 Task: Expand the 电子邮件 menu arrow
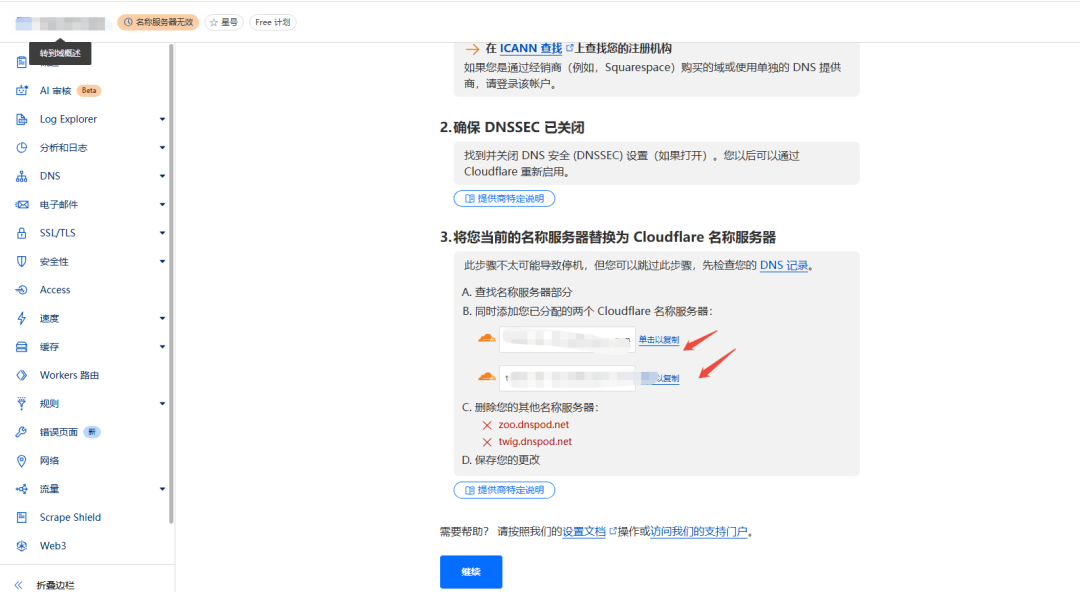(x=163, y=205)
